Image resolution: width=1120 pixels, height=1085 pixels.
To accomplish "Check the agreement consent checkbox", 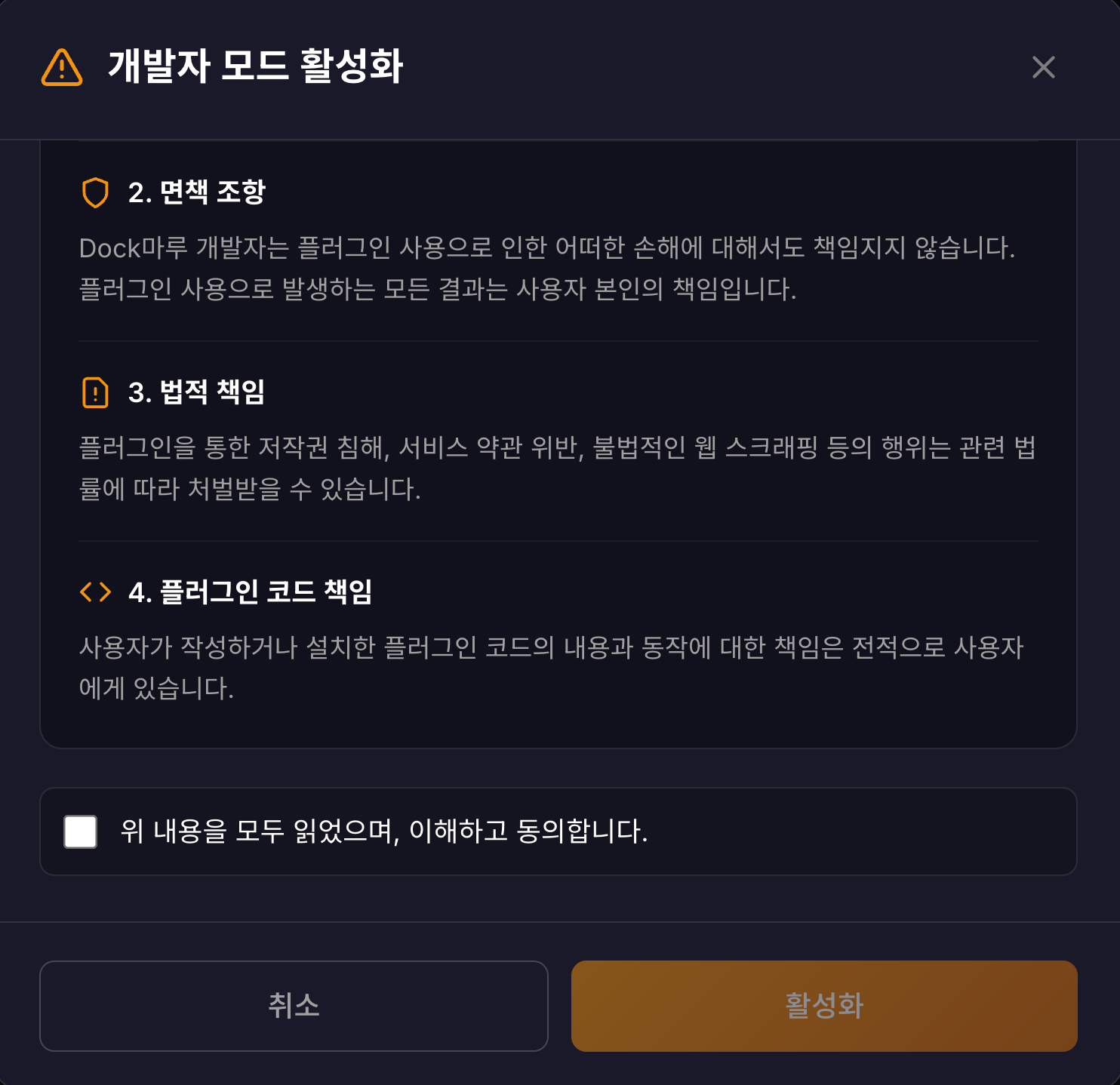I will tap(80, 832).
